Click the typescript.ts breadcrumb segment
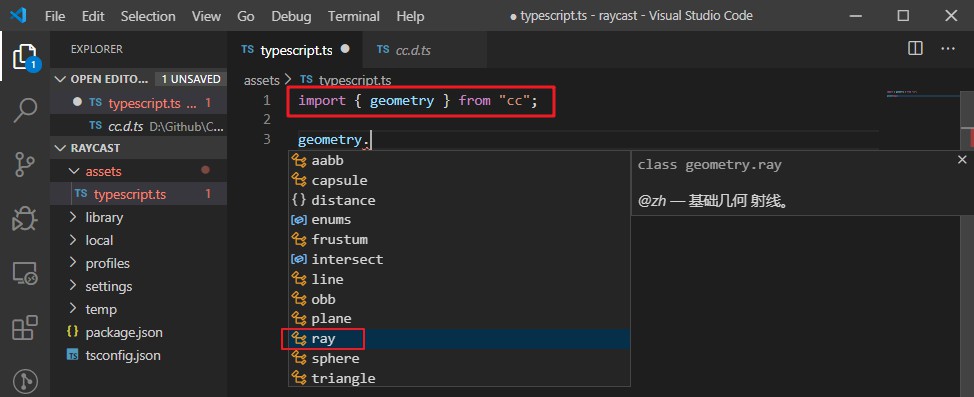The width and height of the screenshot is (974, 397). click(x=355, y=81)
